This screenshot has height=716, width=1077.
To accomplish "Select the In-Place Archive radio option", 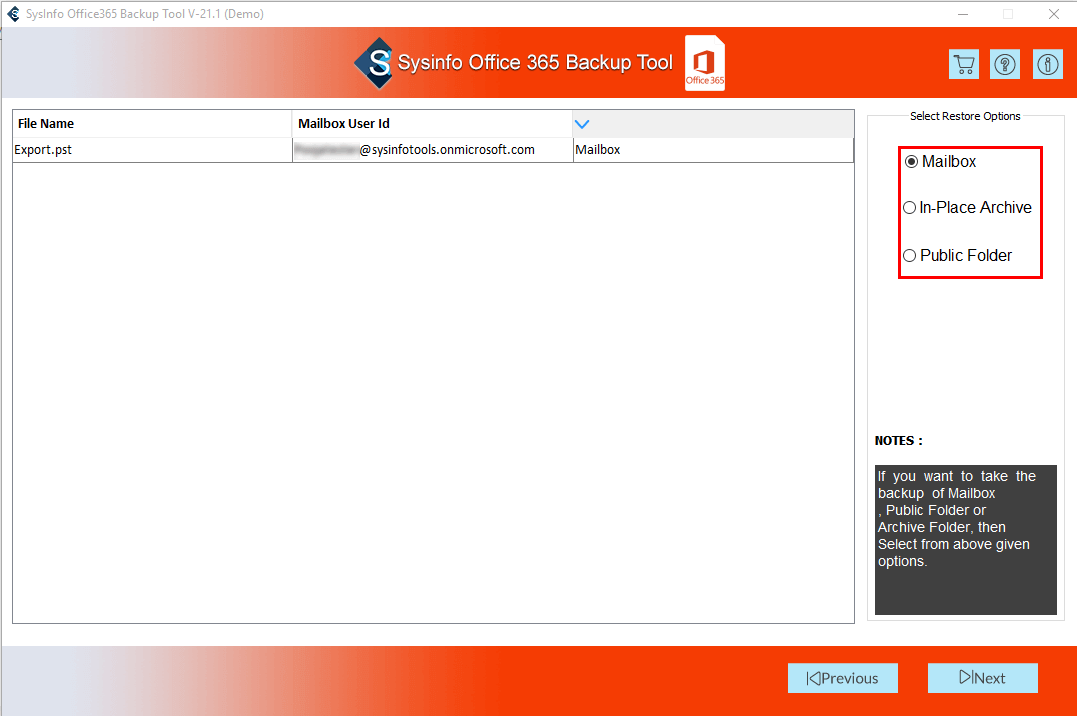I will pos(967,208).
